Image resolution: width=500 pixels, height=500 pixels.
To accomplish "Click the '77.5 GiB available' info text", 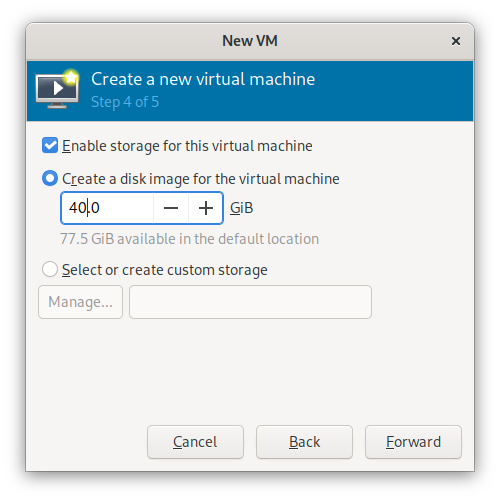I will pyautogui.click(x=190, y=239).
